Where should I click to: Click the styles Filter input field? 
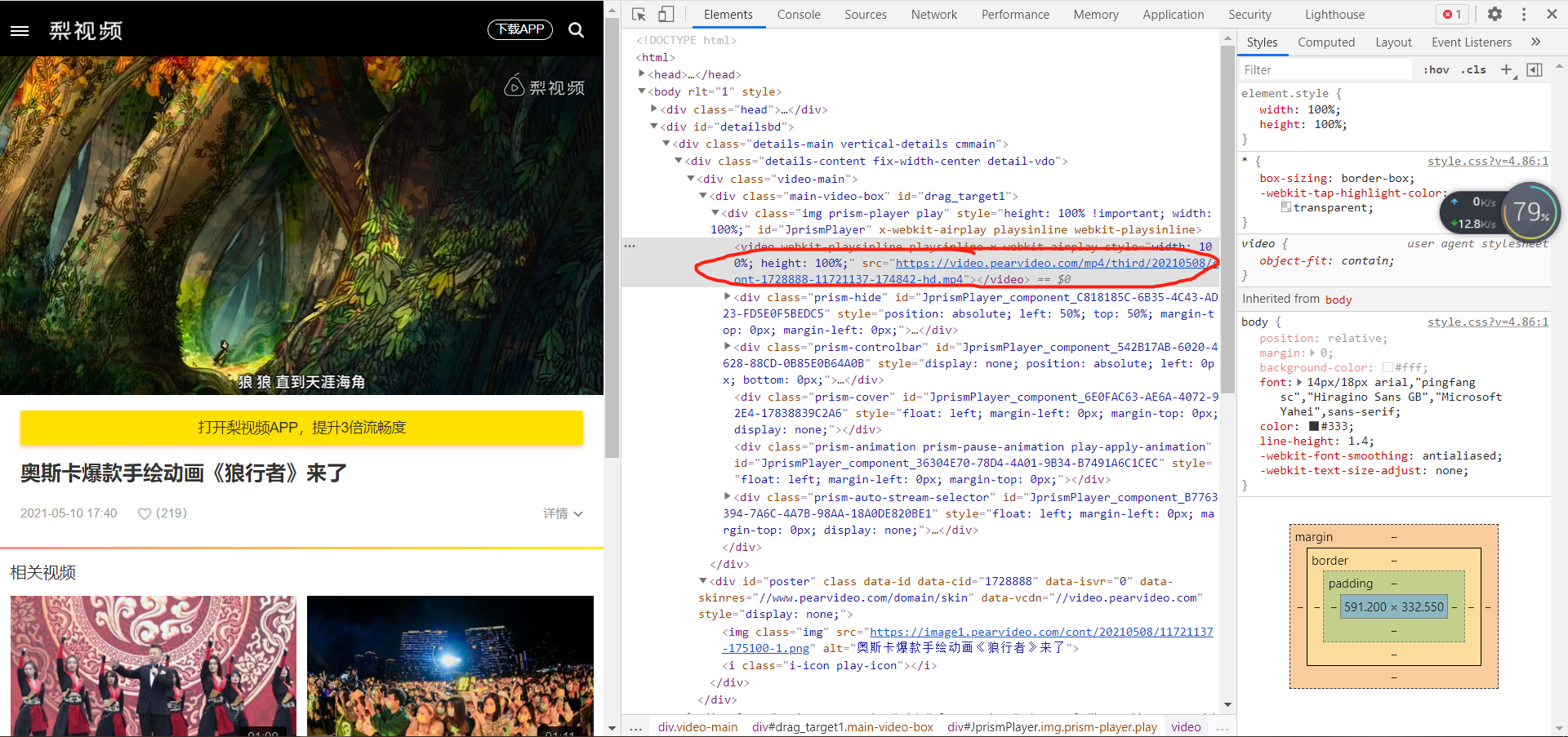pyautogui.click(x=1326, y=70)
